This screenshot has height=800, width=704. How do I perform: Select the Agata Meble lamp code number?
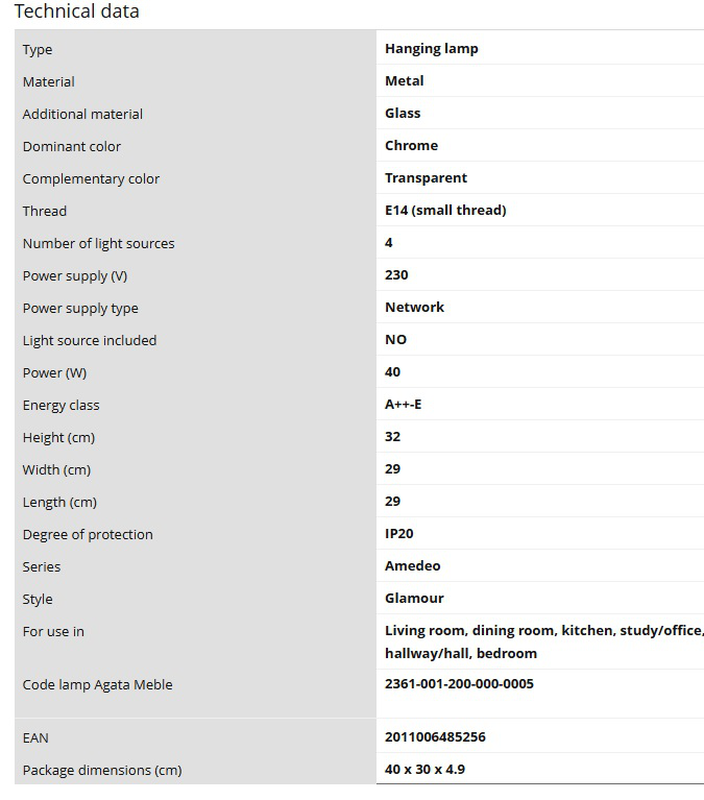tap(459, 684)
